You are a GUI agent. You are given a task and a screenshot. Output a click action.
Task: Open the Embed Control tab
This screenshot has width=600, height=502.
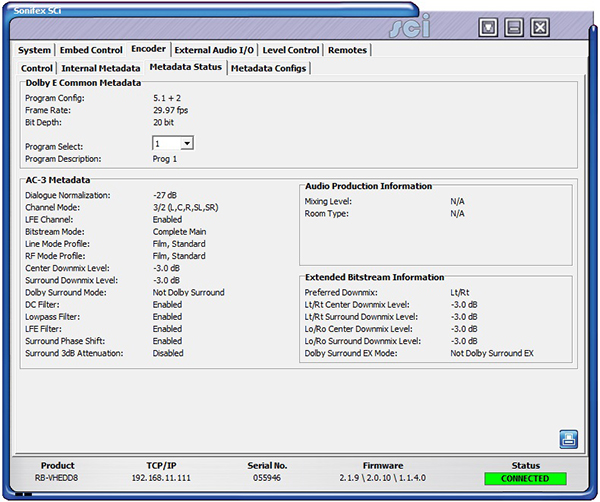point(91,50)
